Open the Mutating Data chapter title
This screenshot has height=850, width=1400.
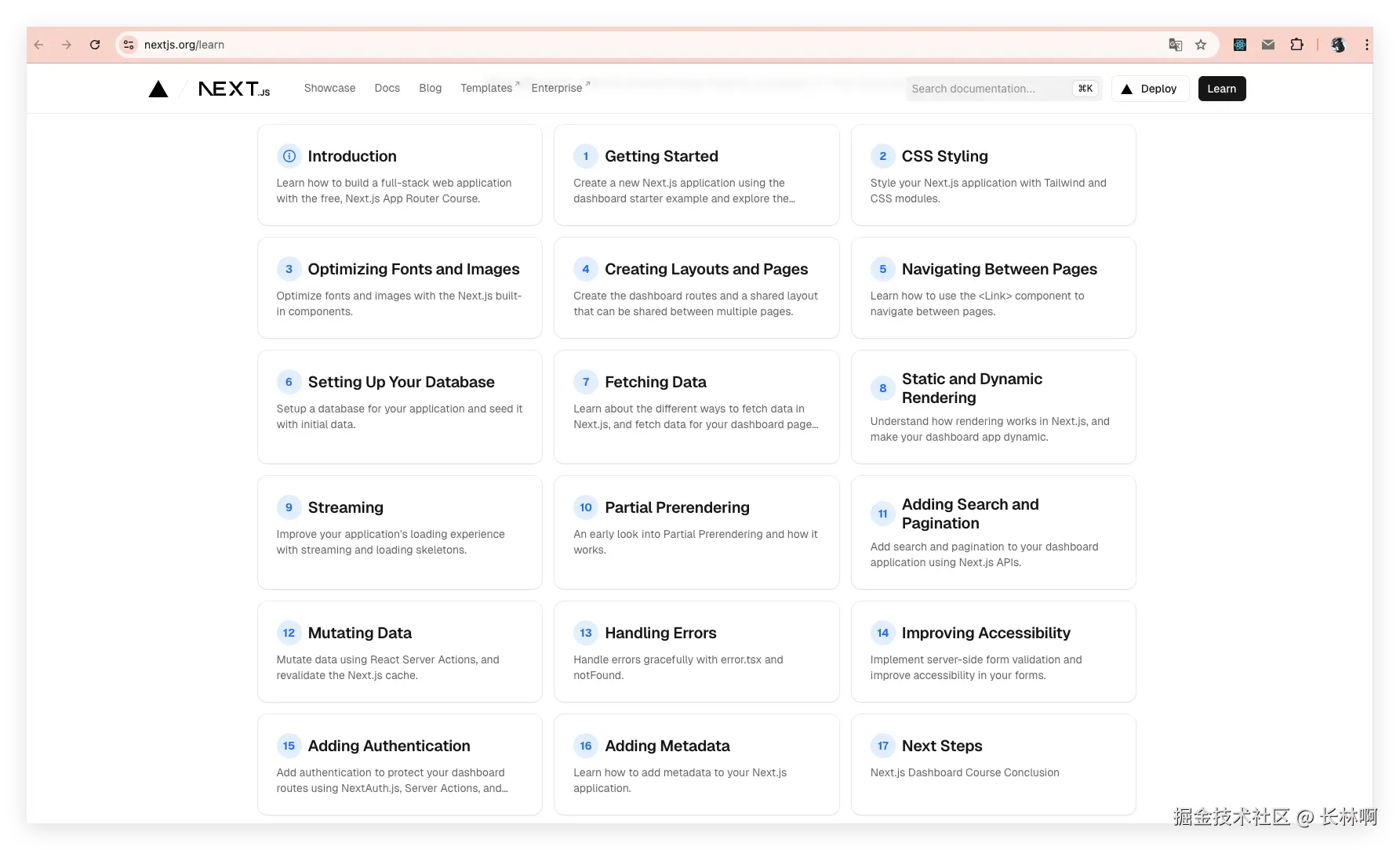tap(359, 633)
